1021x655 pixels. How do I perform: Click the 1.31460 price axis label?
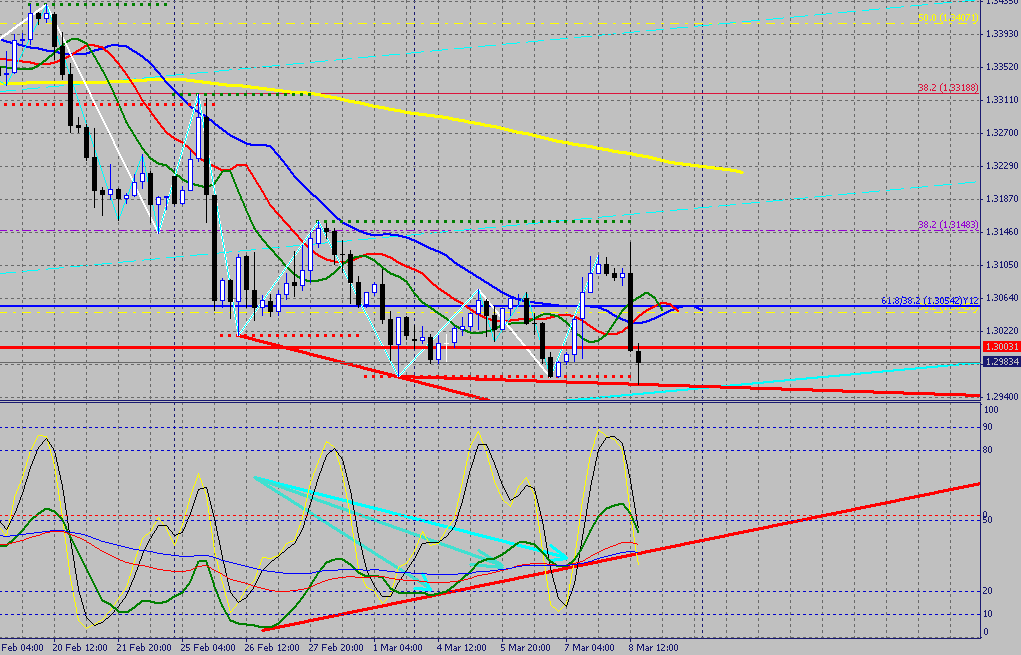[x=1003, y=232]
